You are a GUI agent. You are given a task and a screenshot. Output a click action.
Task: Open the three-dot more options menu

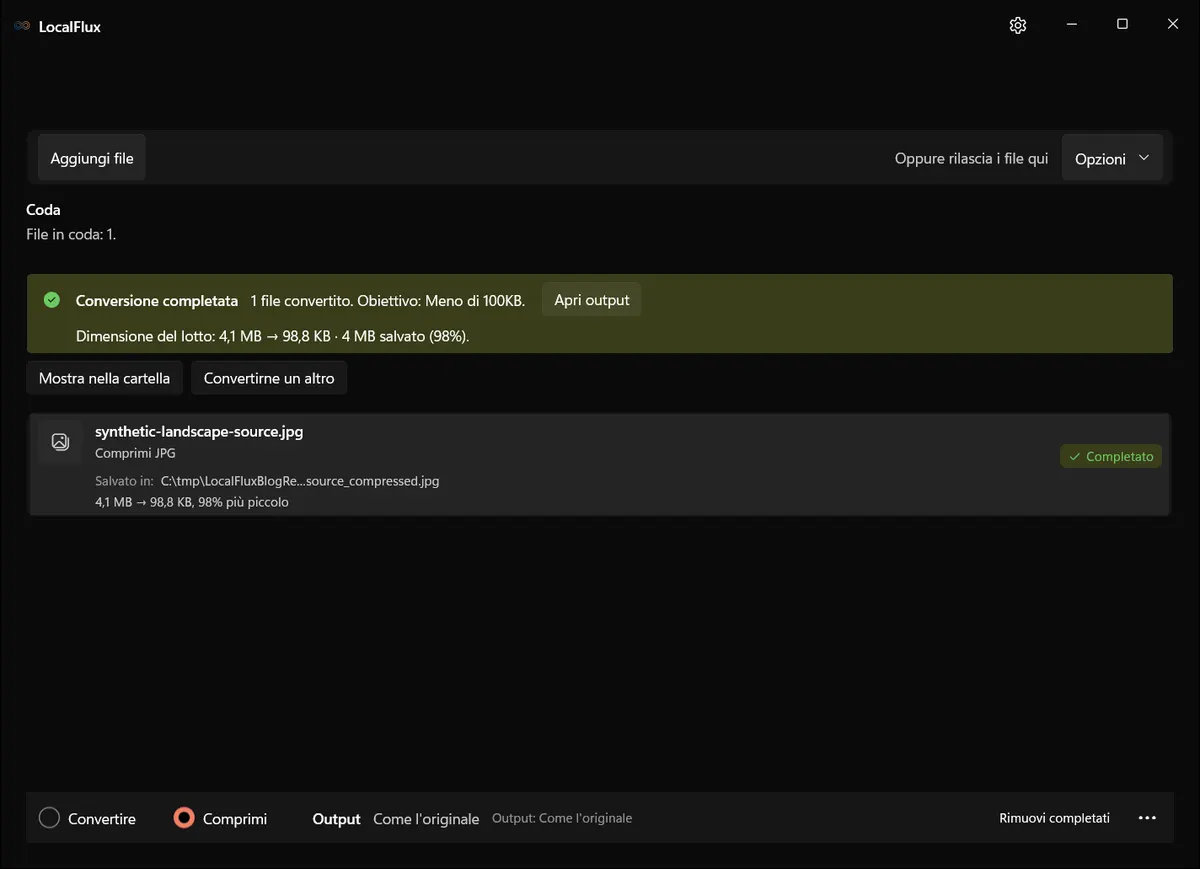1147,818
